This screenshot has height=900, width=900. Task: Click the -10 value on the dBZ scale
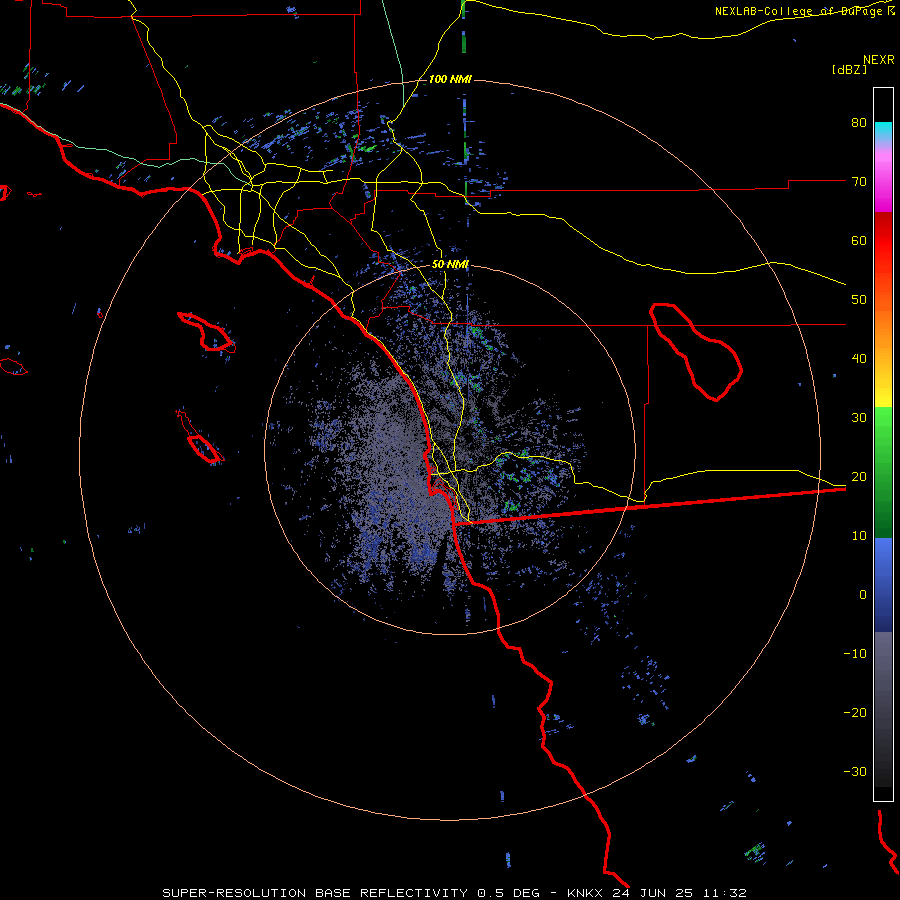(855, 653)
